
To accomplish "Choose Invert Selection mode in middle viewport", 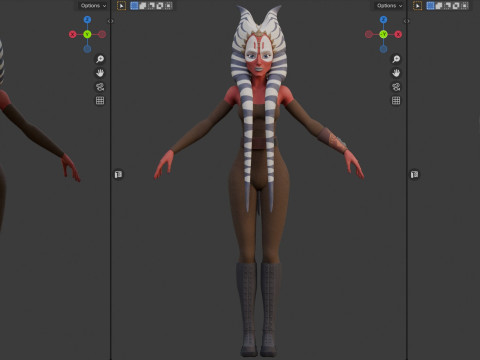I will pos(160,6).
